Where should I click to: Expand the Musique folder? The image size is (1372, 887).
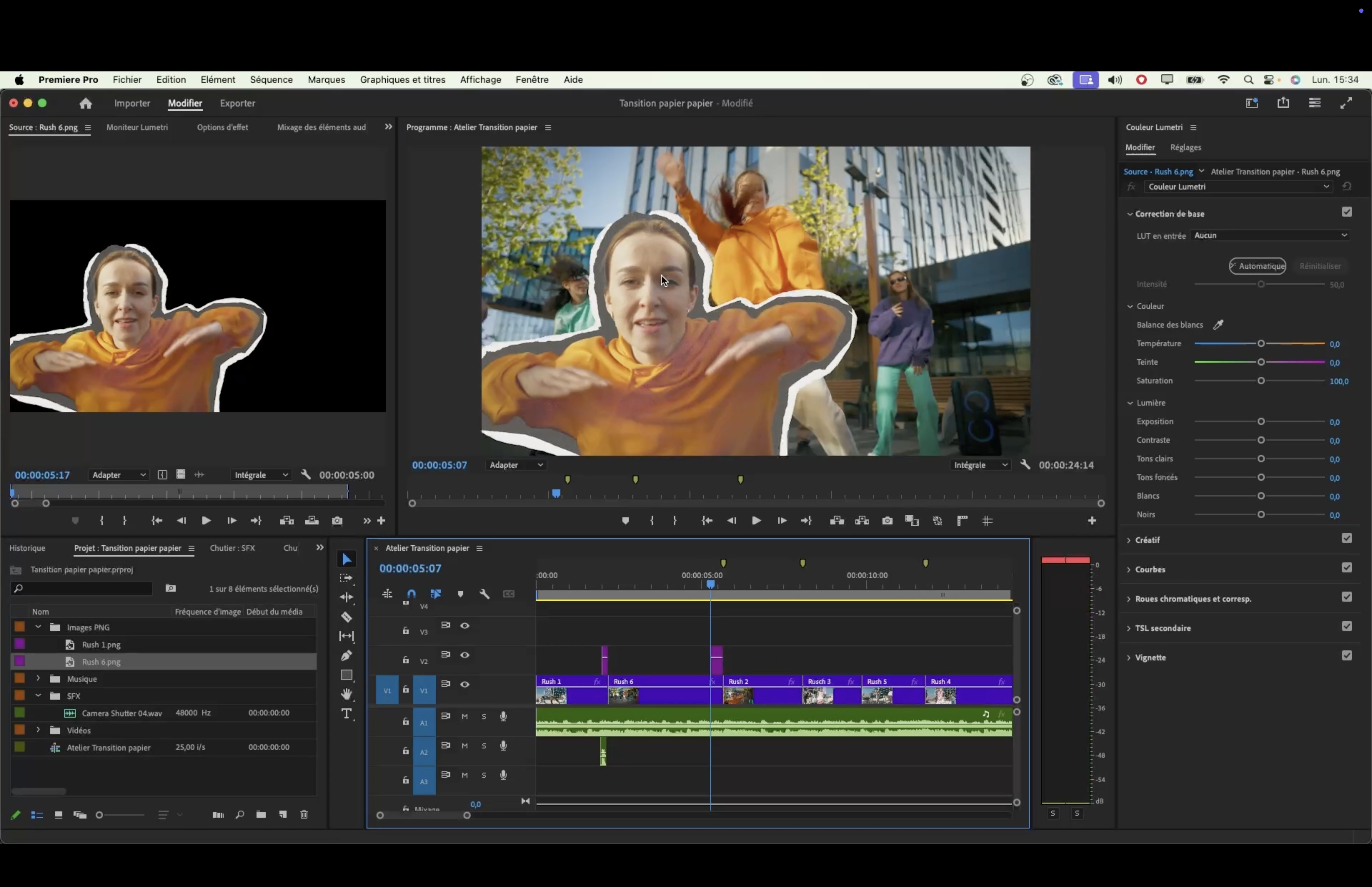tap(38, 678)
